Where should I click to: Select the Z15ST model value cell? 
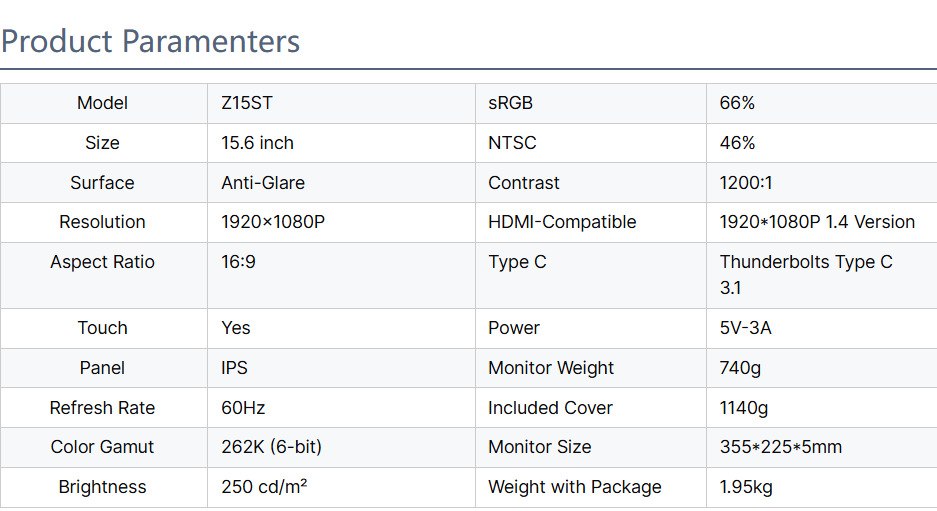click(x=245, y=103)
